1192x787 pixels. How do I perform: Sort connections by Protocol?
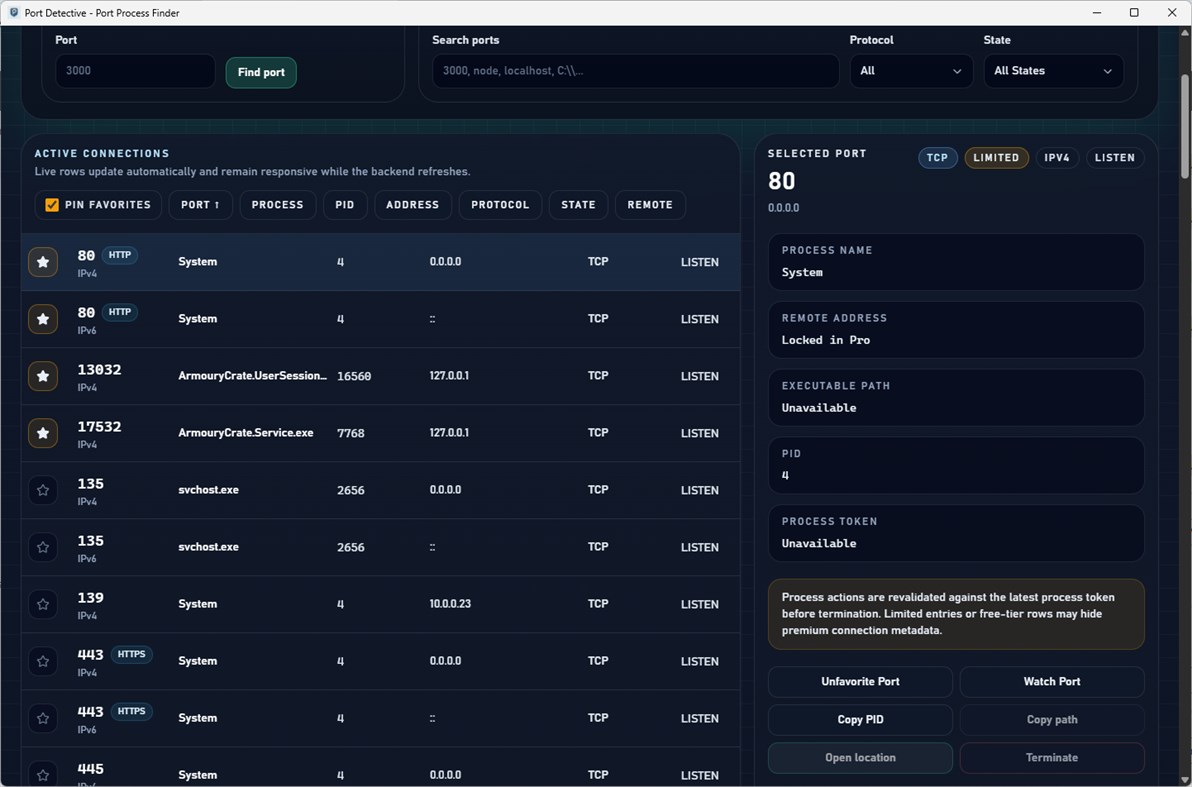pos(500,205)
